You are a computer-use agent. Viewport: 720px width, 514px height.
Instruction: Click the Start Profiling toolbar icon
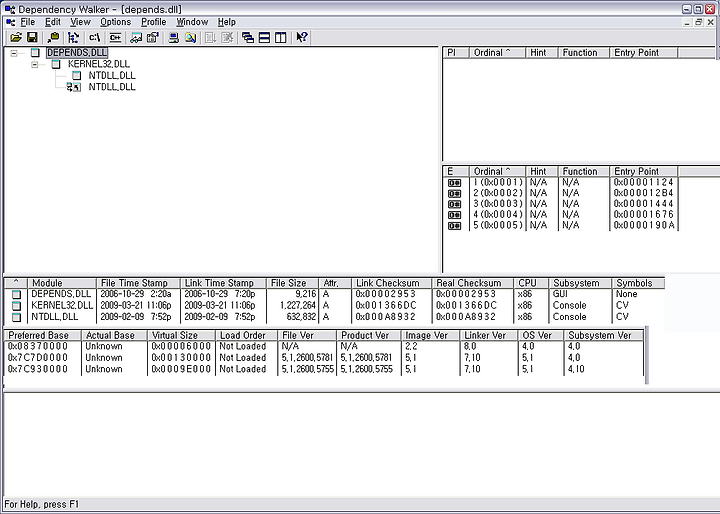pos(211,38)
